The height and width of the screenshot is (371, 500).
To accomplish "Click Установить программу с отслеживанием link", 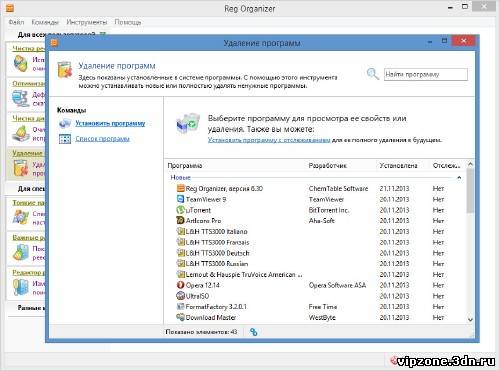I will coord(269,140).
